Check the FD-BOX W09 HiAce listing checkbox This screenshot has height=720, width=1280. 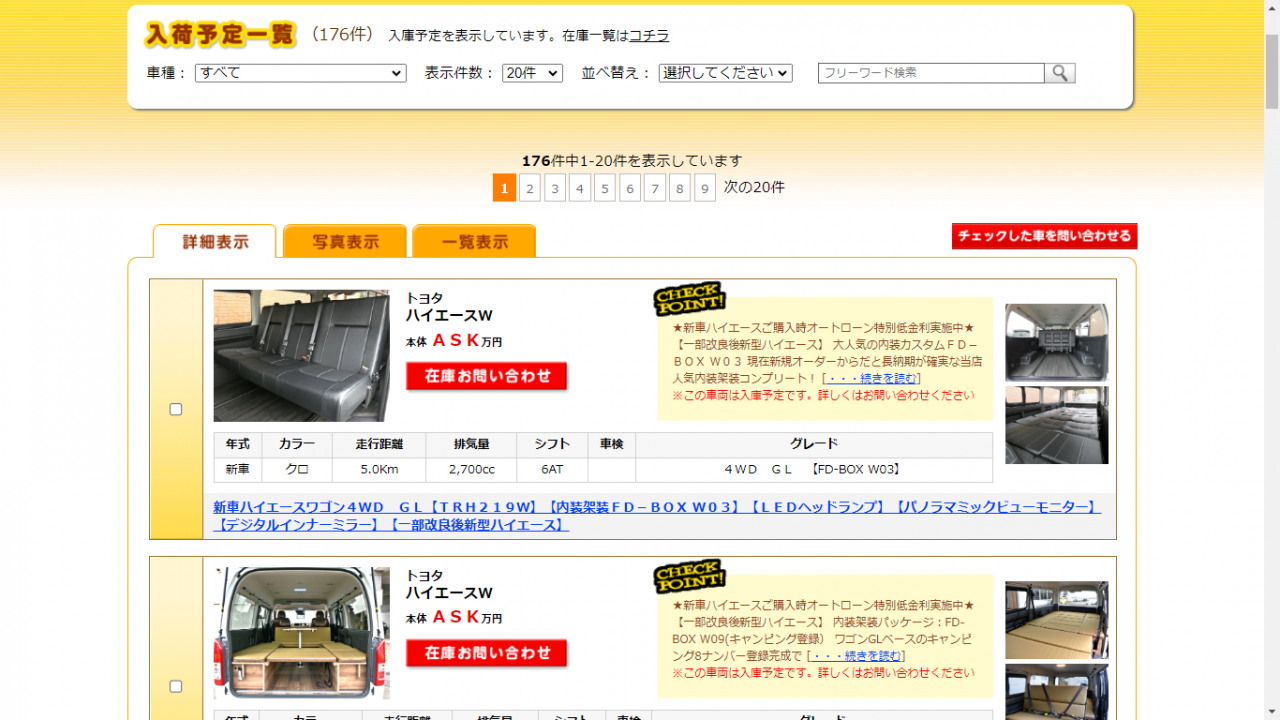(176, 686)
